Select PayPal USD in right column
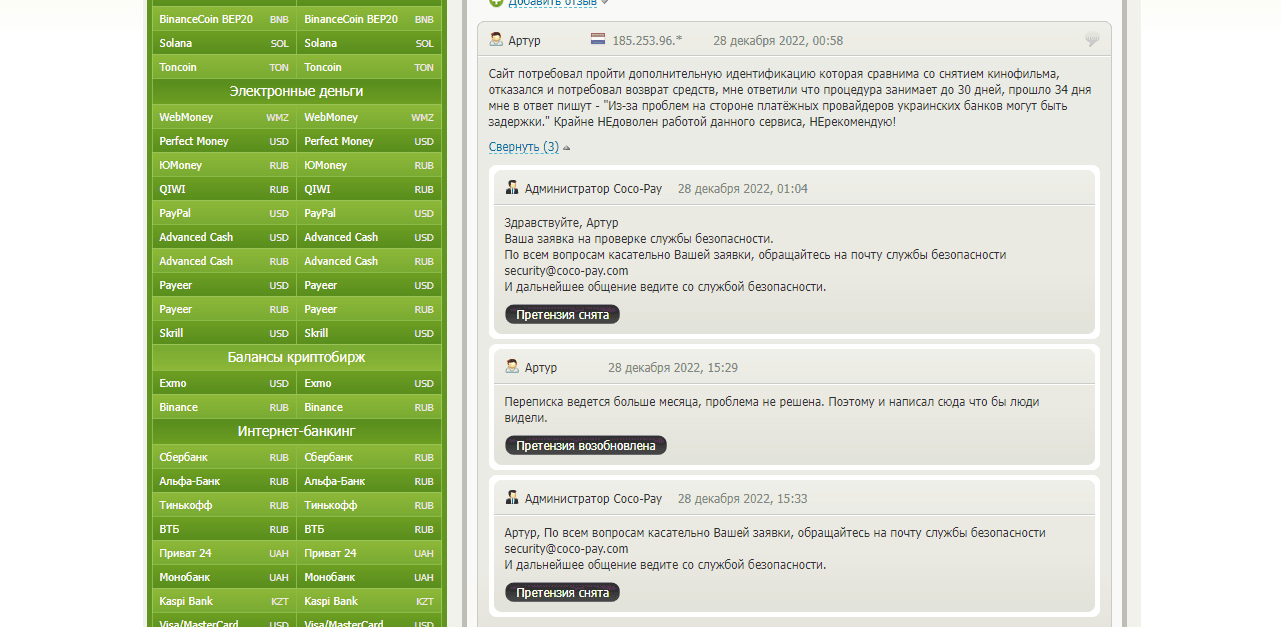 point(368,213)
